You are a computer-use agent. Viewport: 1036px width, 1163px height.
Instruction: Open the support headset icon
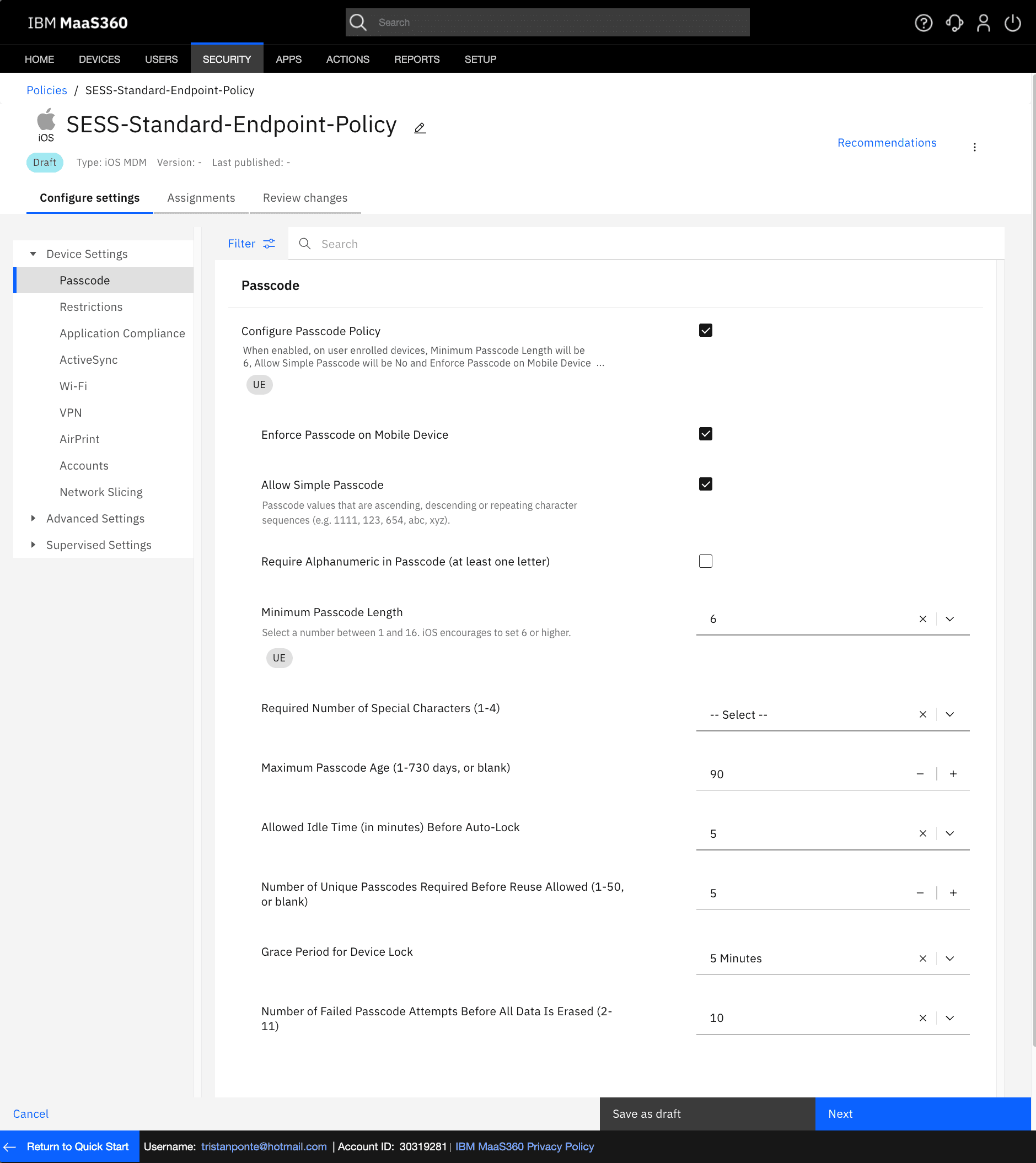954,23
